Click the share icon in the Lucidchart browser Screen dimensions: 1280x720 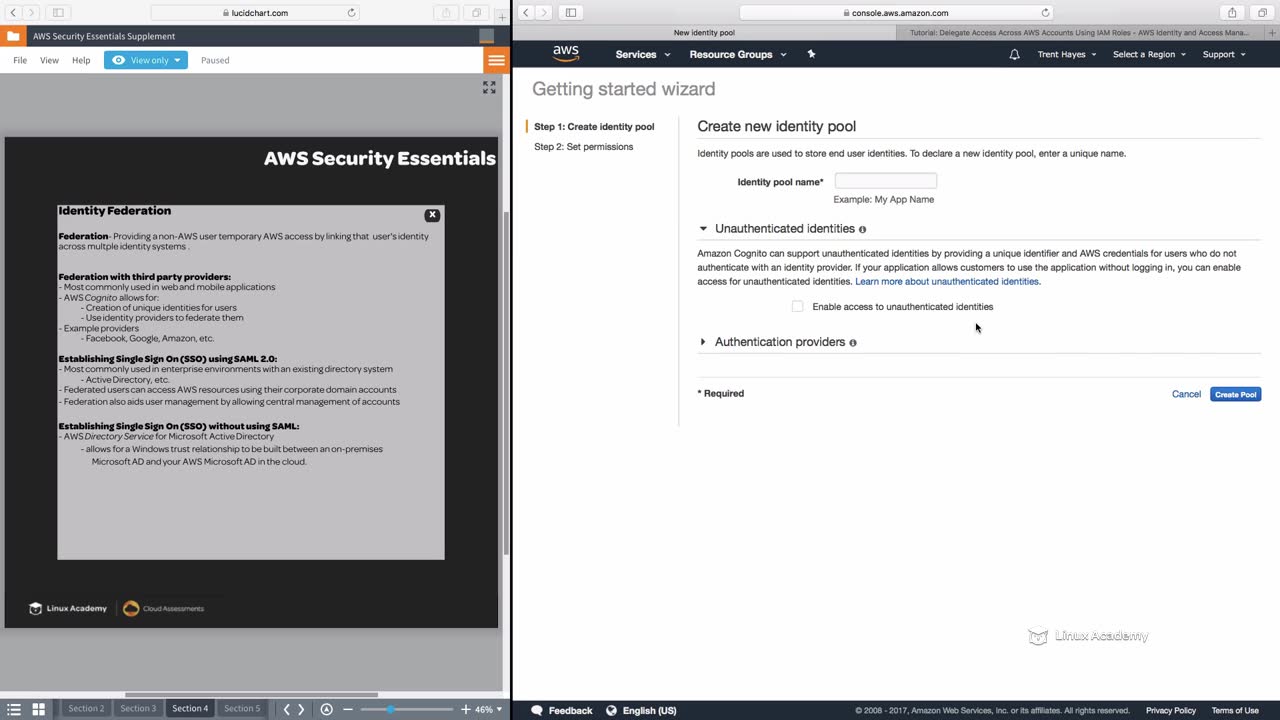click(446, 13)
